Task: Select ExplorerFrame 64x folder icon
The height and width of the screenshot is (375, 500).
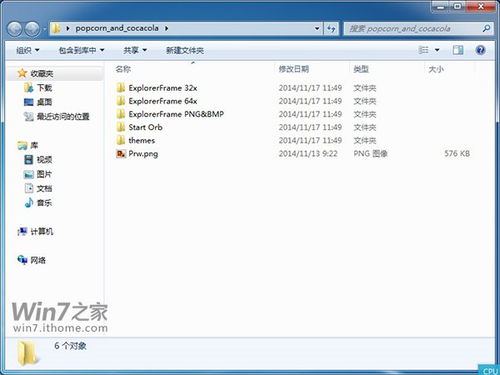Action: [121, 101]
